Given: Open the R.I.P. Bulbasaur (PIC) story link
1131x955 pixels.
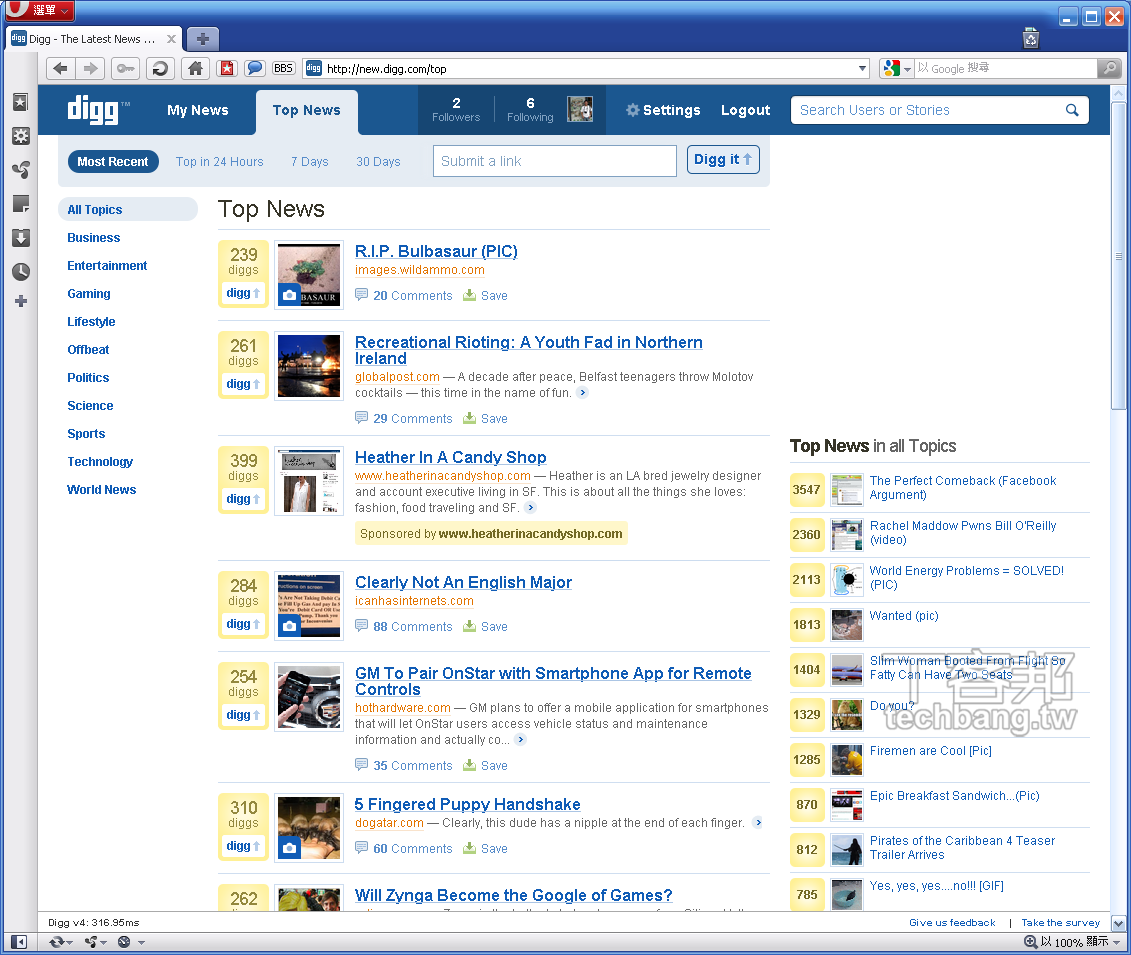Looking at the screenshot, I should [436, 251].
